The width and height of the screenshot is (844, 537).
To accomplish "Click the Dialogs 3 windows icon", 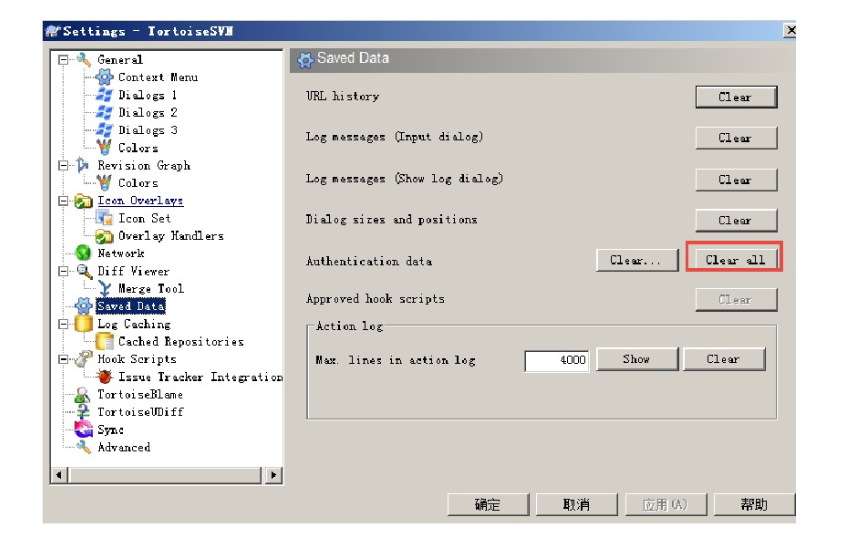I will 104,130.
